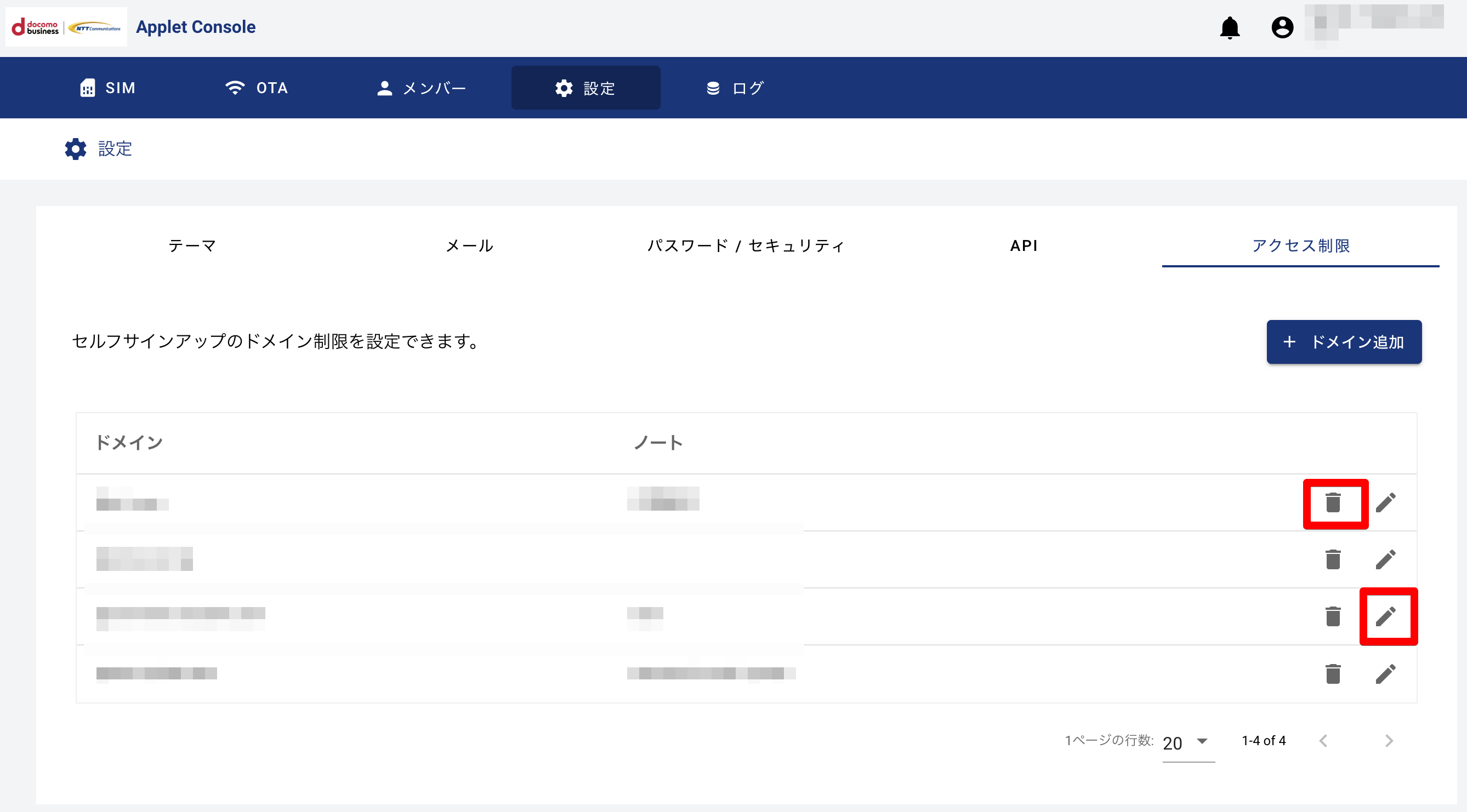Open the メンバー navigation menu

[422, 88]
